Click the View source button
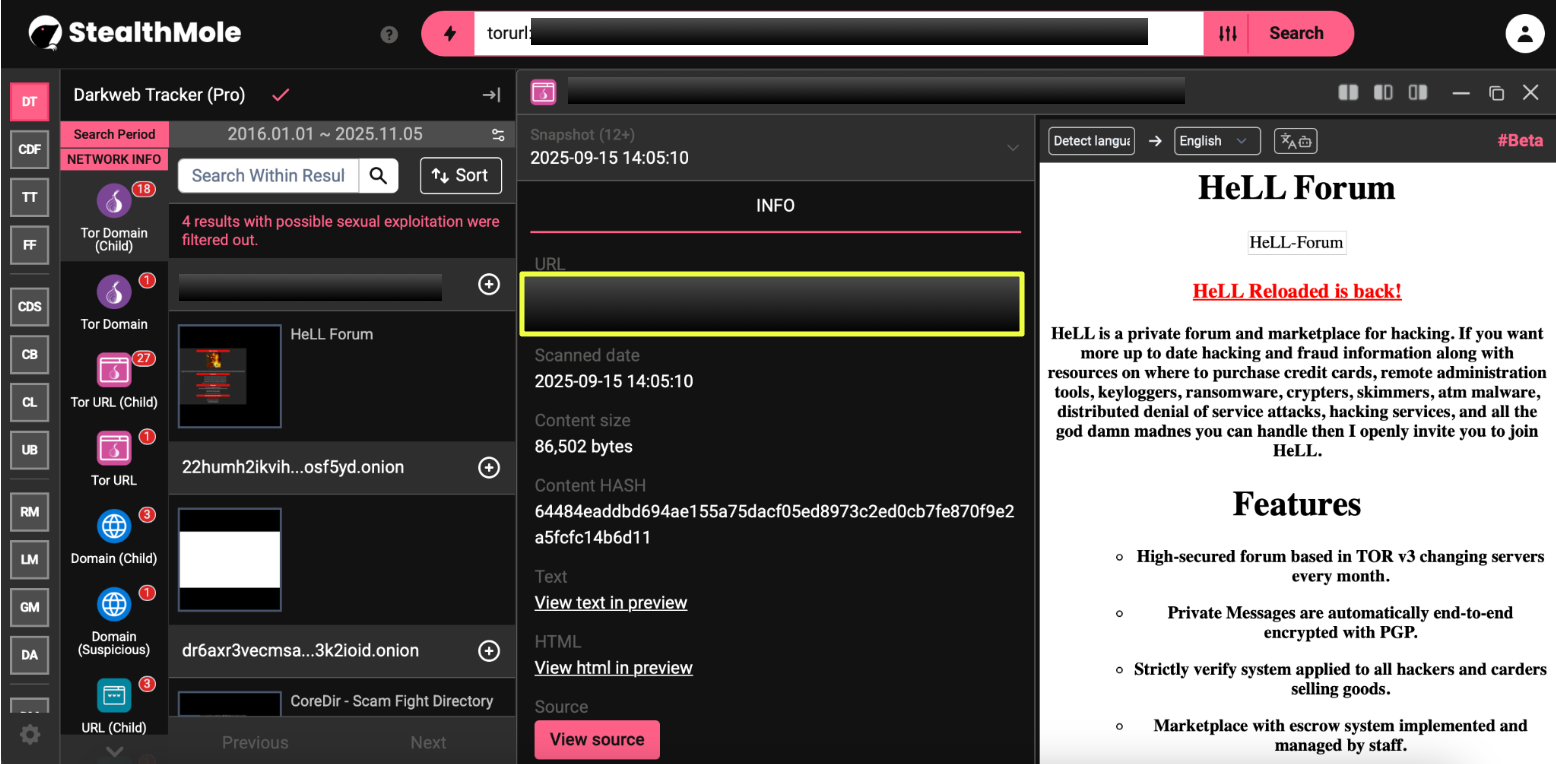Viewport: 1556px width, 764px height. click(597, 740)
